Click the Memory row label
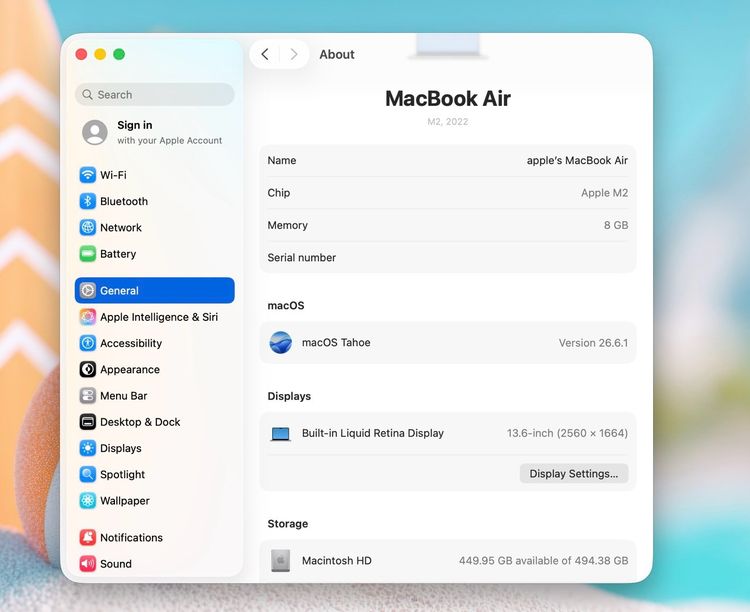This screenshot has width=750, height=612. point(287,225)
